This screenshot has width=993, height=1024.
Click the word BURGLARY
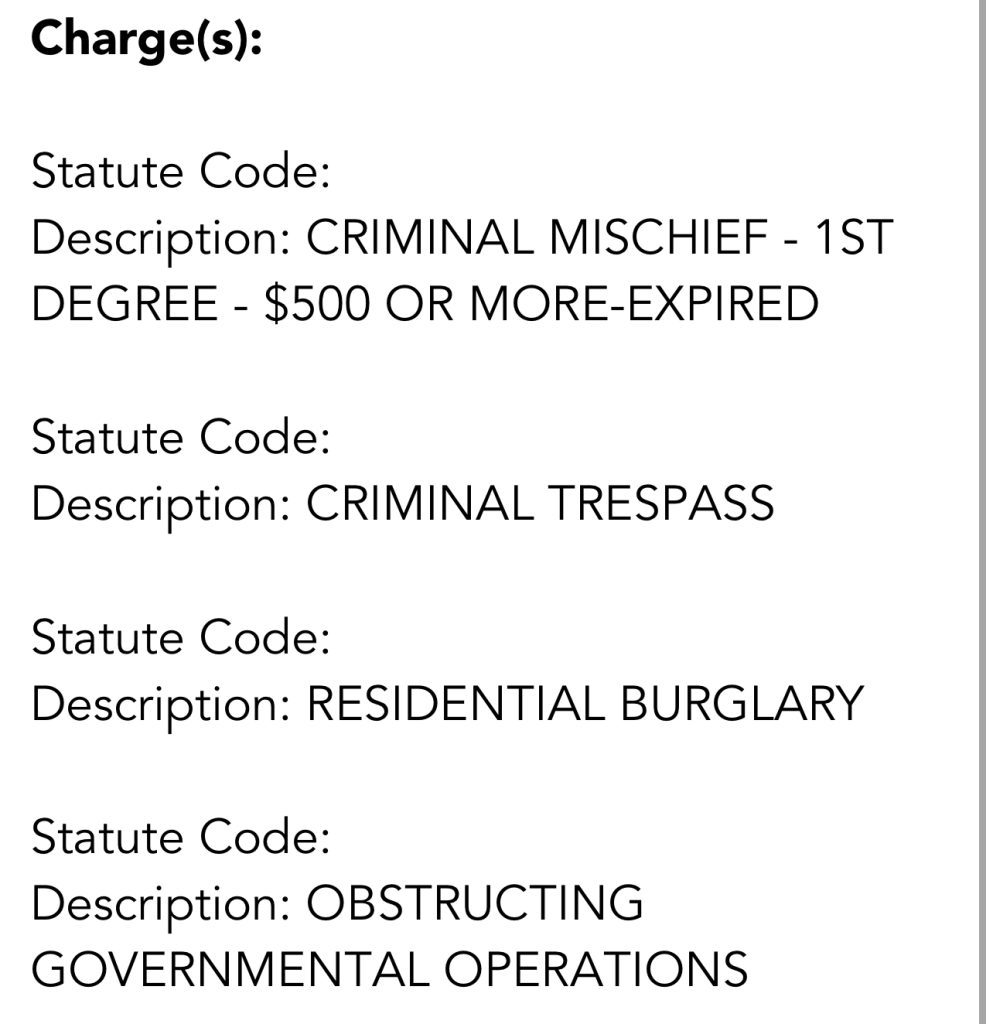click(741, 703)
